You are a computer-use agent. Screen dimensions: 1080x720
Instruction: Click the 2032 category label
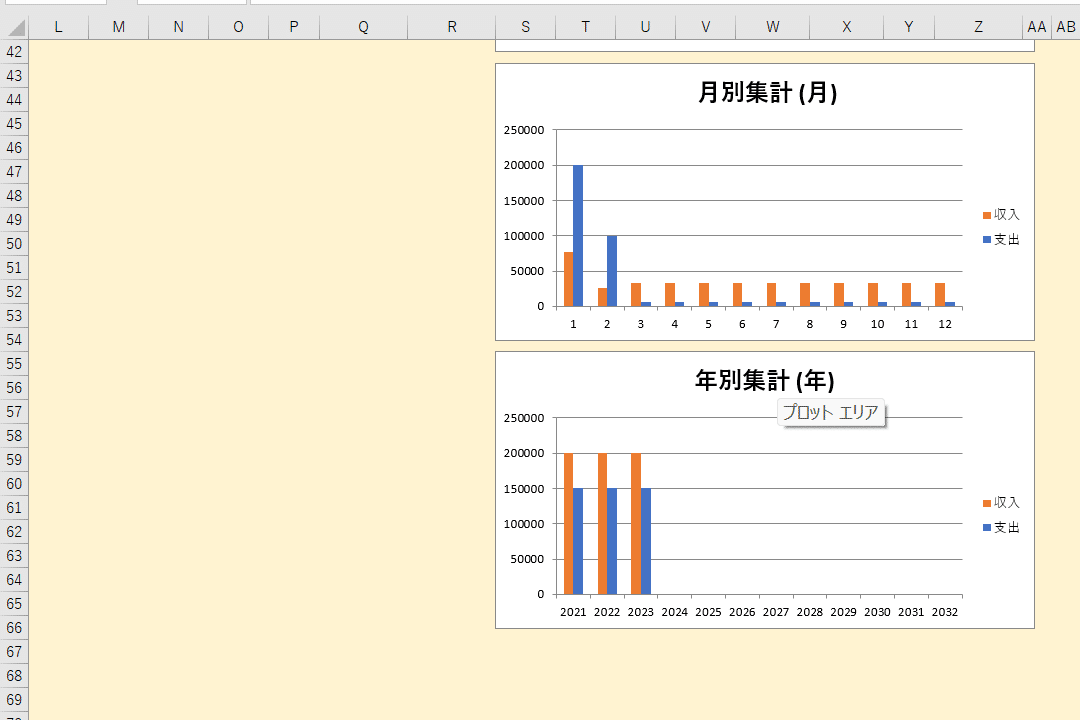945,612
